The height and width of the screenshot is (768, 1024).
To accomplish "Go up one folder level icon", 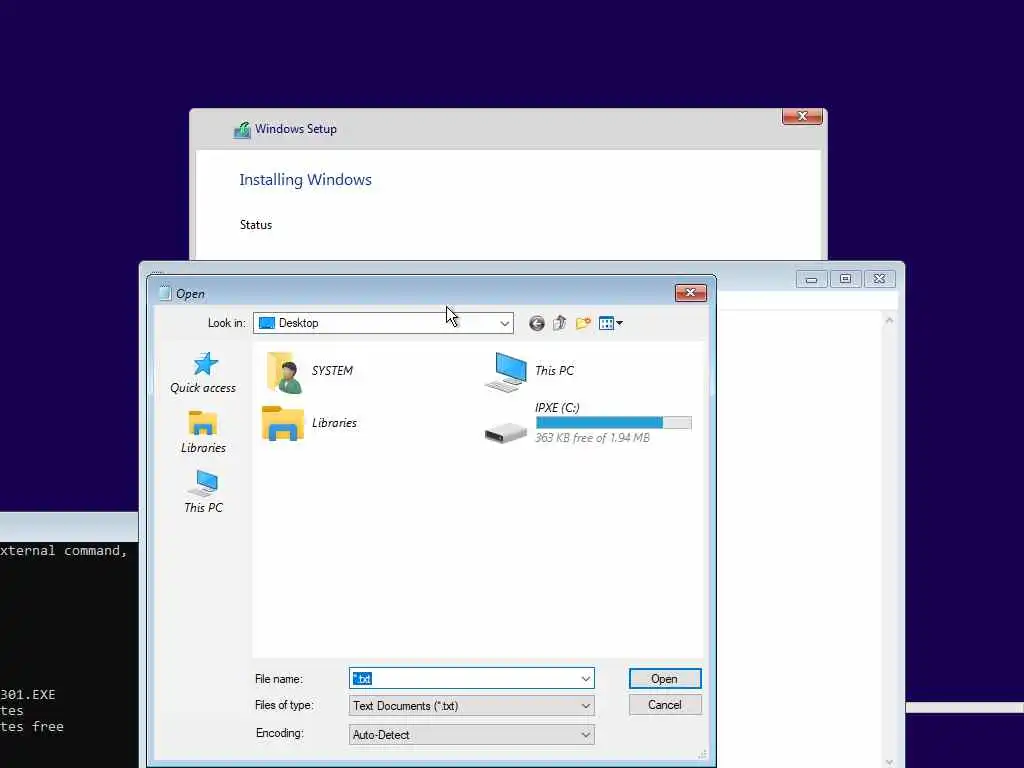I will [560, 323].
